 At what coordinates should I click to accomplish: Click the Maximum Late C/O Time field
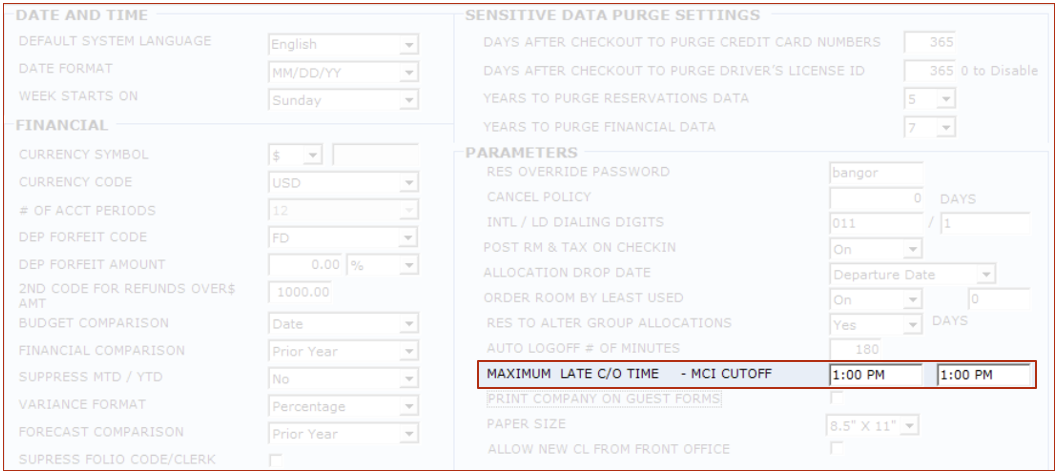tap(876, 375)
